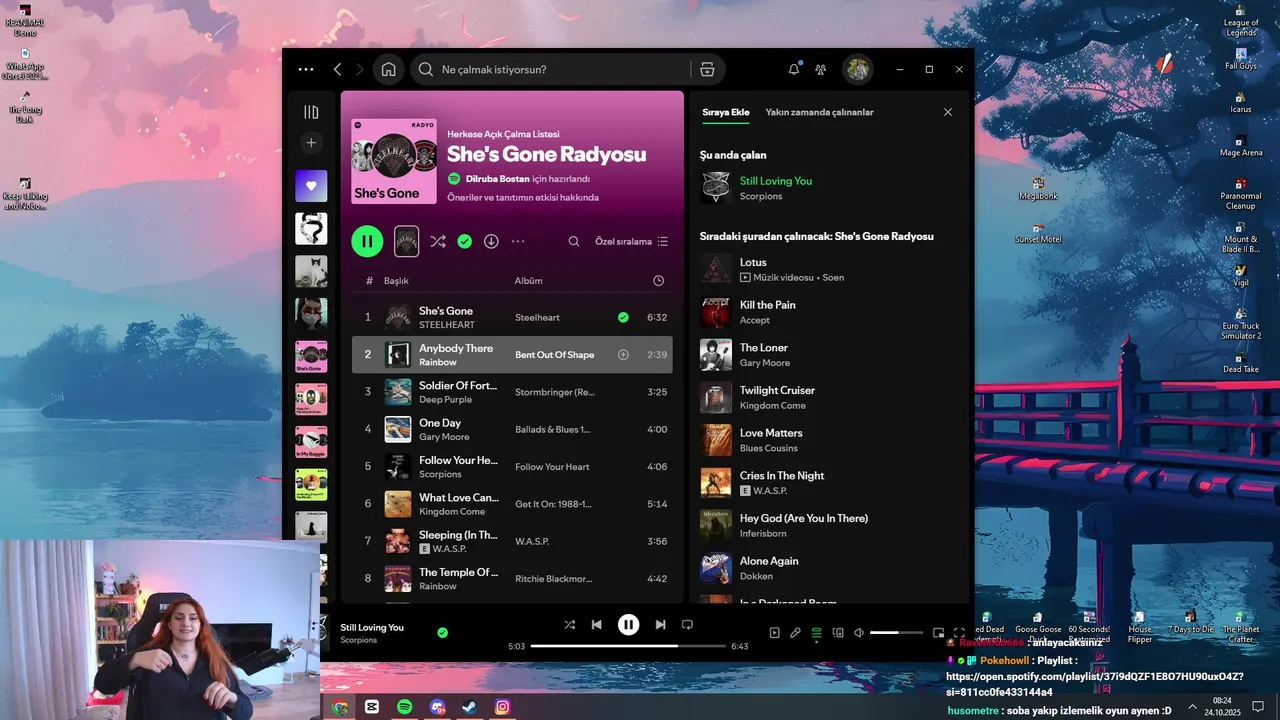Viewport: 1280px width, 720px height.
Task: Select the One Day track by Gary Moore
Action: pyautogui.click(x=512, y=429)
